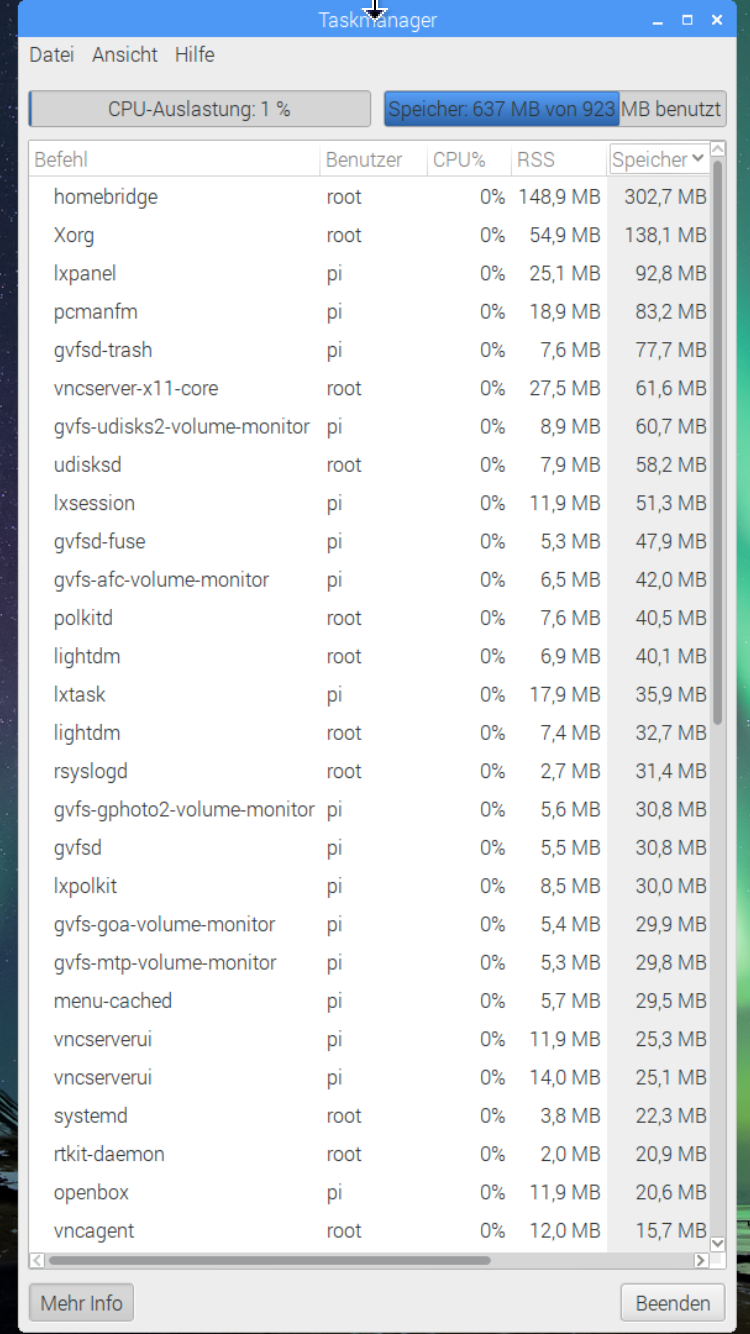Open the Datei menu
Viewport: 750px width, 1334px height.
point(51,55)
